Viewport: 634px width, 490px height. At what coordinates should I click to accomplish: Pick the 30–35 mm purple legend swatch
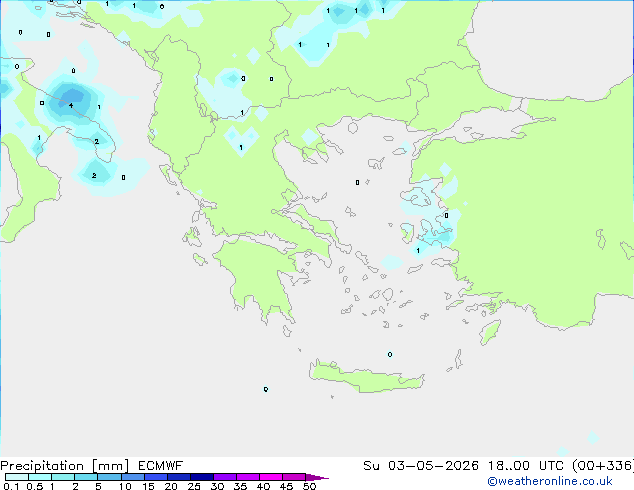pos(225,477)
